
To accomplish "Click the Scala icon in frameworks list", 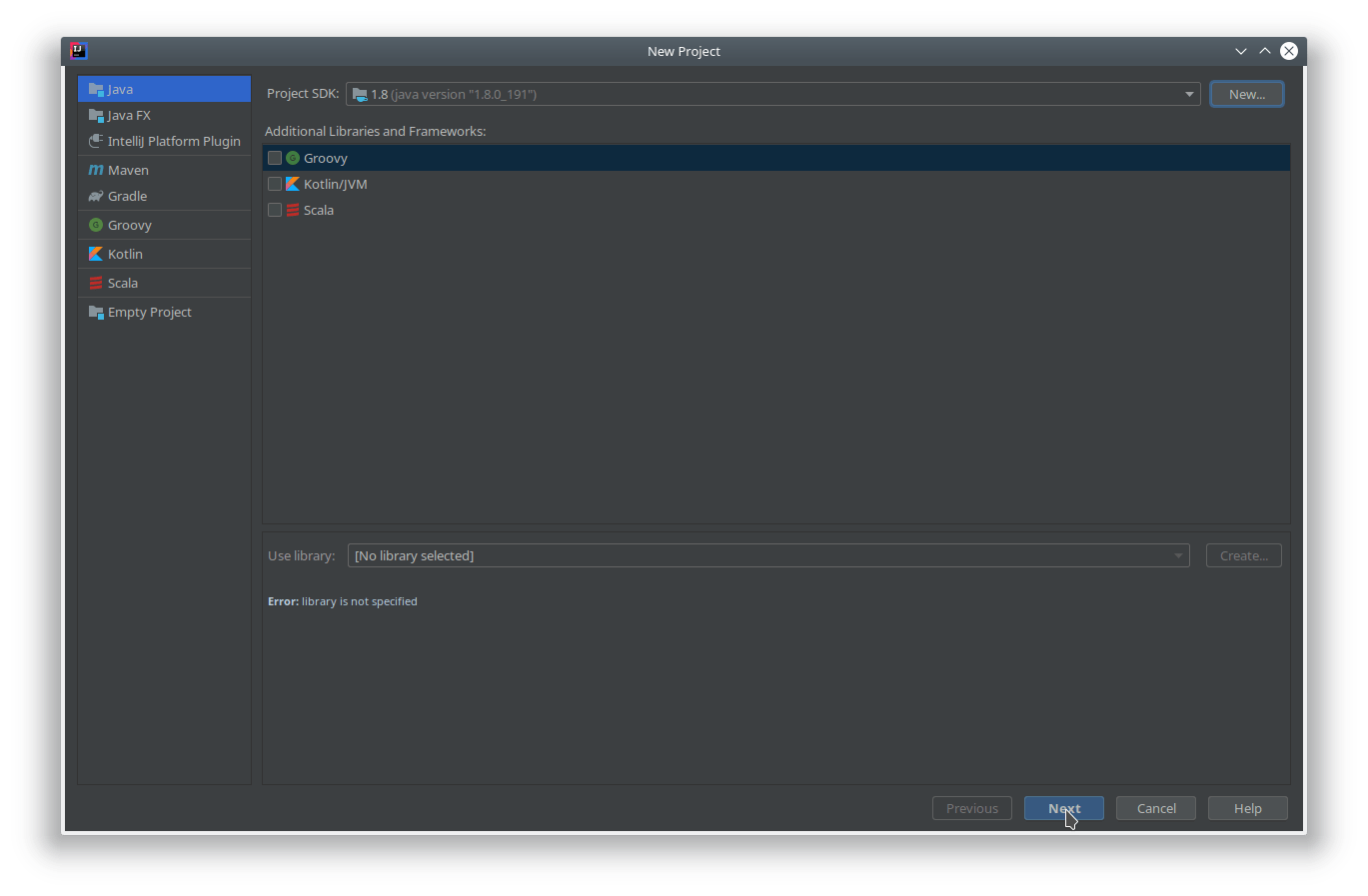I will pos(293,210).
